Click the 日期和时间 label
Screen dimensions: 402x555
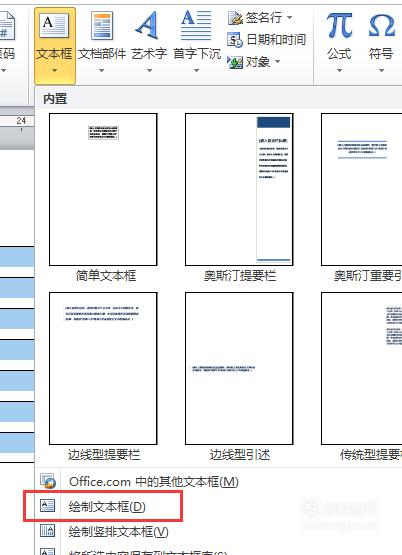pyautogui.click(x=276, y=39)
